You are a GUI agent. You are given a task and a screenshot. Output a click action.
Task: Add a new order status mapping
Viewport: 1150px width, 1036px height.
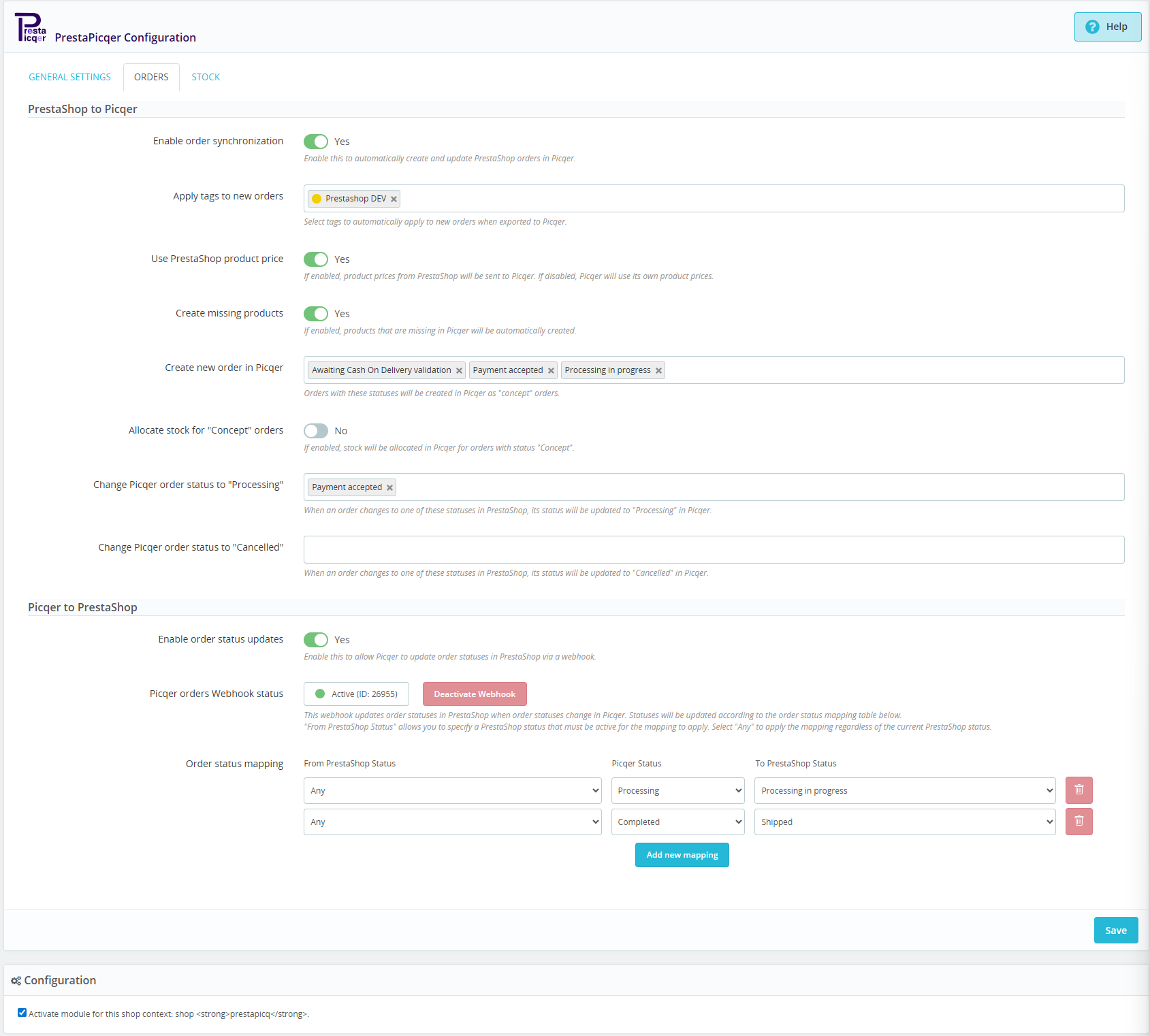[682, 855]
